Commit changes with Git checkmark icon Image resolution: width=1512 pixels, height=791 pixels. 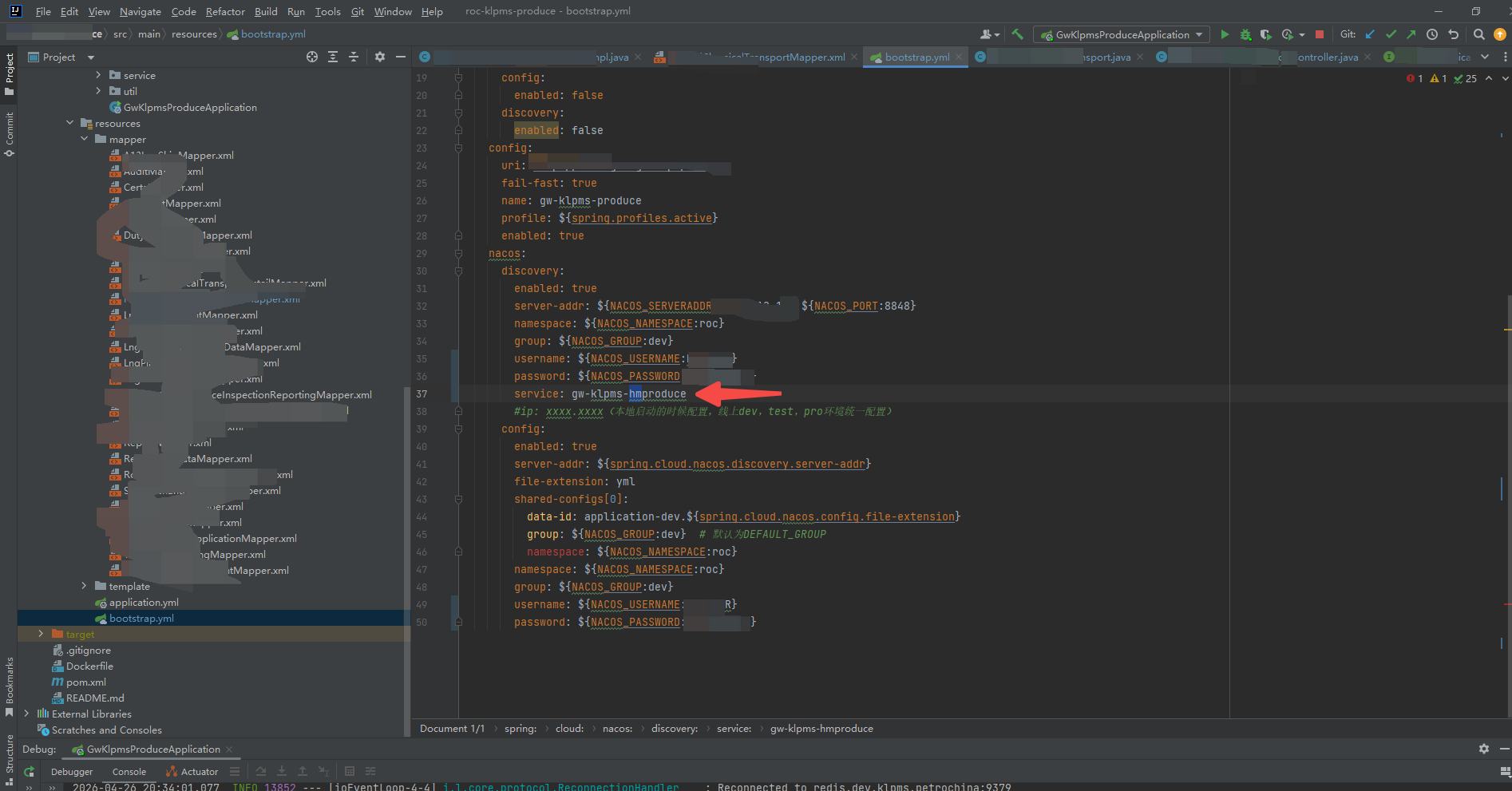1391,34
